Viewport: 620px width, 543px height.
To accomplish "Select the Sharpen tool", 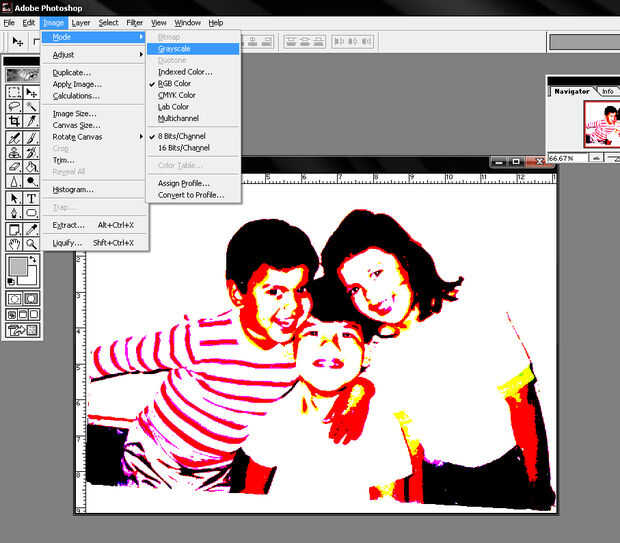I will tap(14, 181).
